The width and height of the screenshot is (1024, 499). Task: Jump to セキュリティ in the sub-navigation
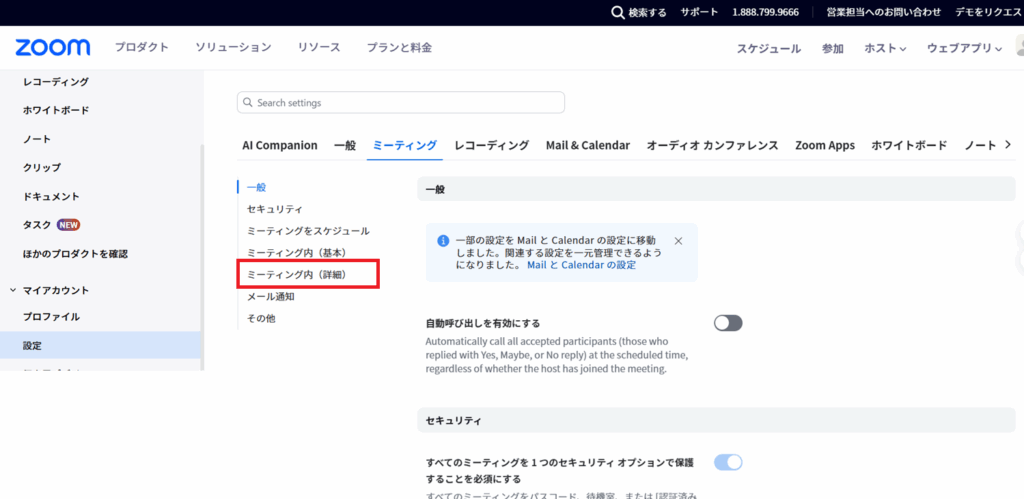(274, 209)
